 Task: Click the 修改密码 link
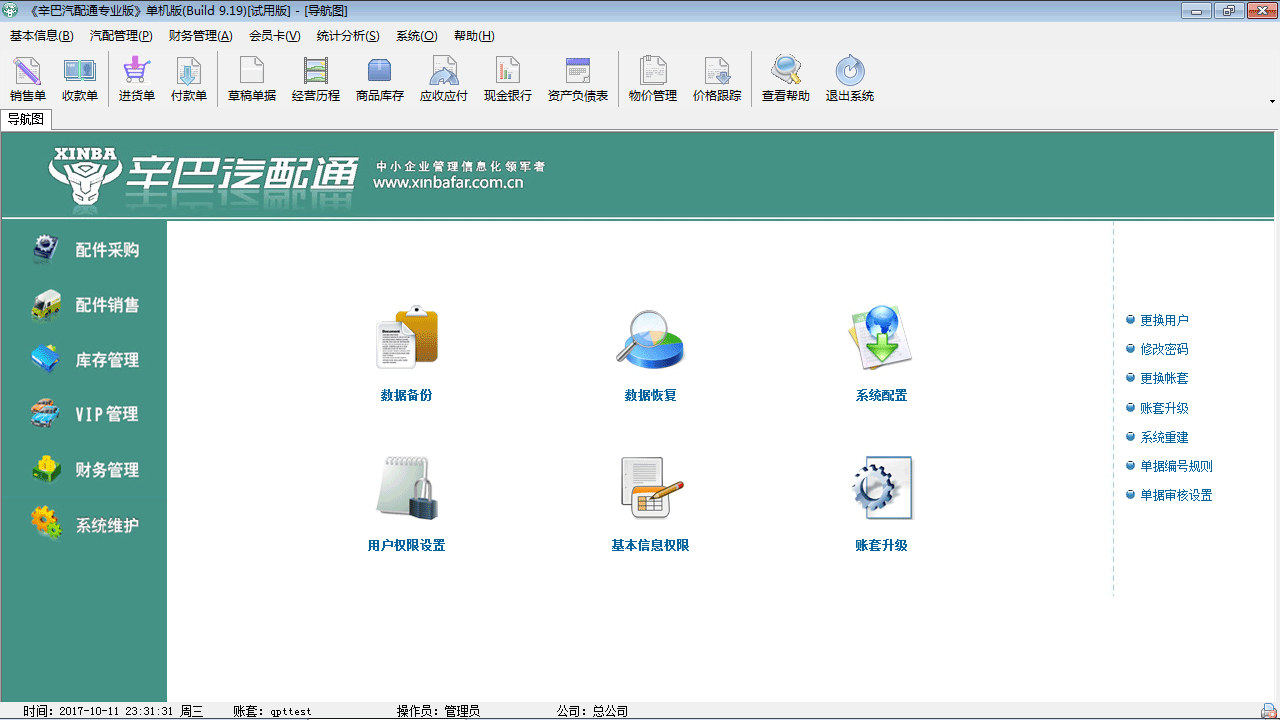pyautogui.click(x=1164, y=349)
